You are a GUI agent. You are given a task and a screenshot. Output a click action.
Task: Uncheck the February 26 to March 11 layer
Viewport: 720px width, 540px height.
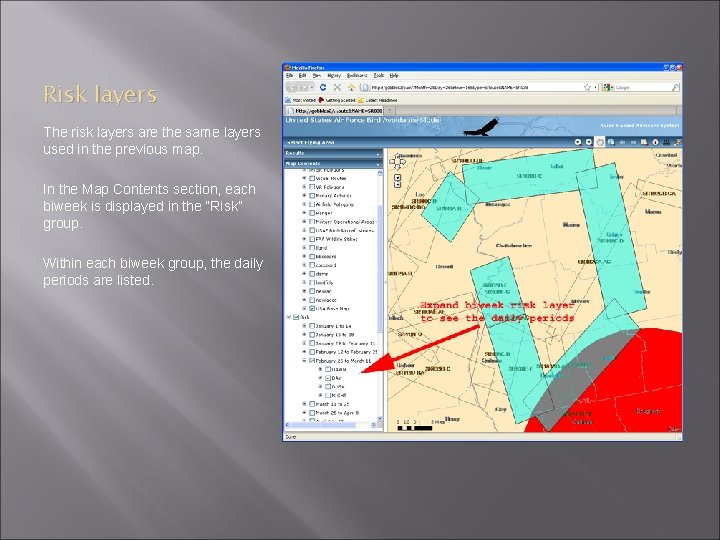(x=312, y=361)
